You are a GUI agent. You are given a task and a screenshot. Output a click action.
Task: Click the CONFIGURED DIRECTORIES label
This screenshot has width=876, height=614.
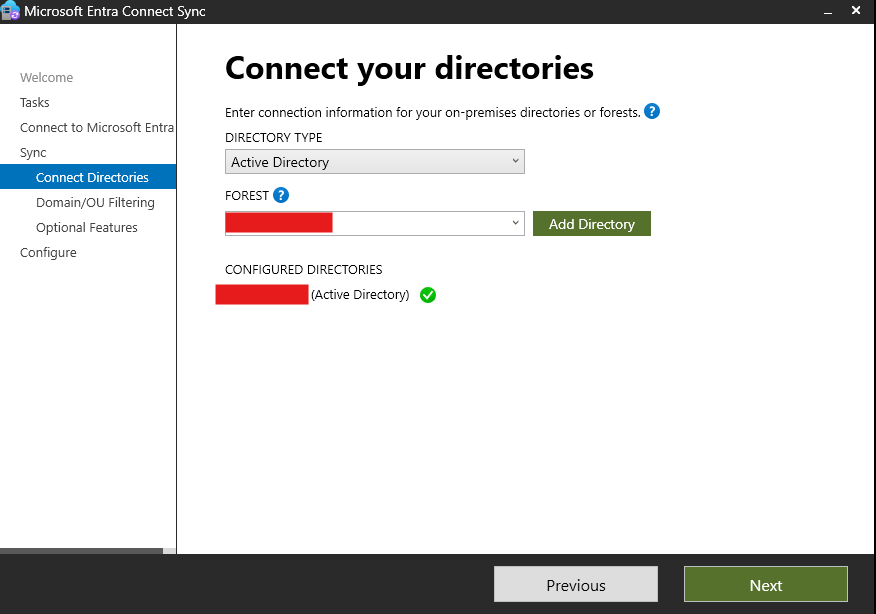click(303, 270)
